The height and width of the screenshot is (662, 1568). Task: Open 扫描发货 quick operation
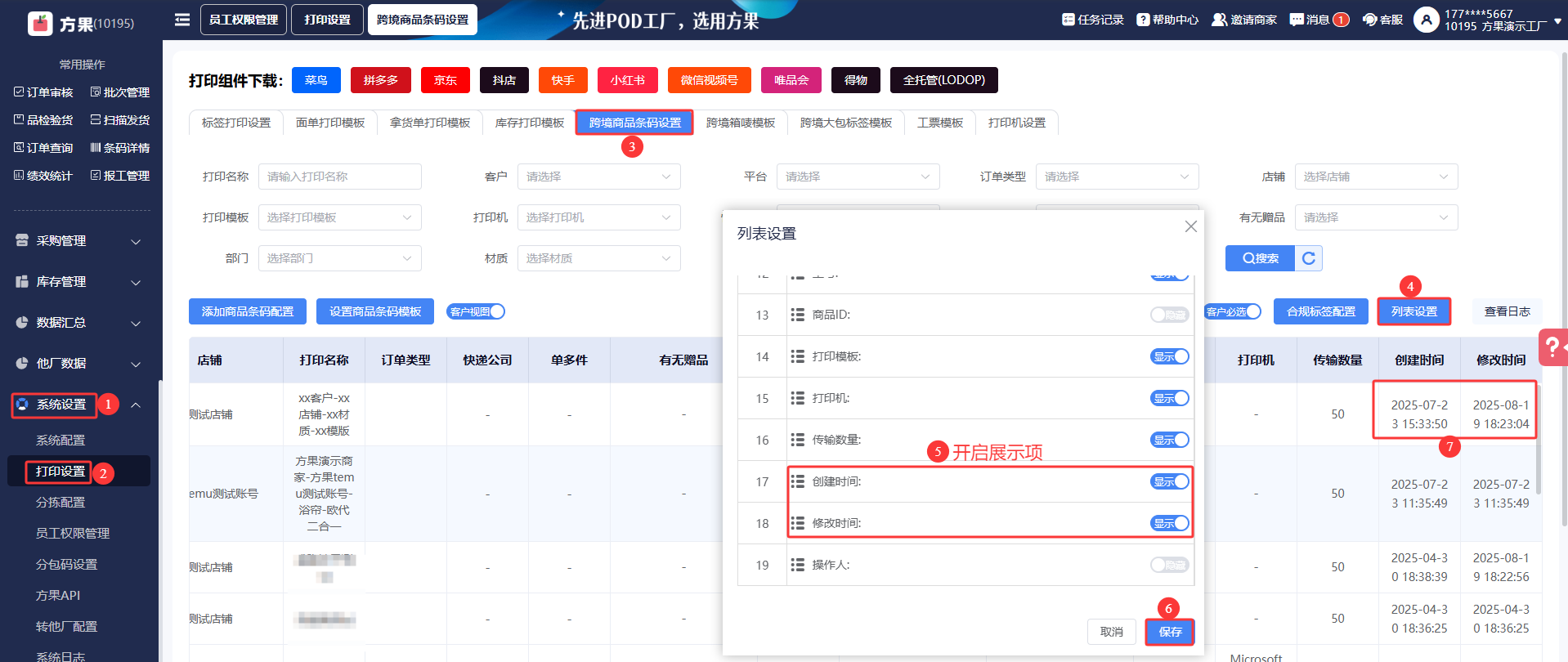pos(120,120)
